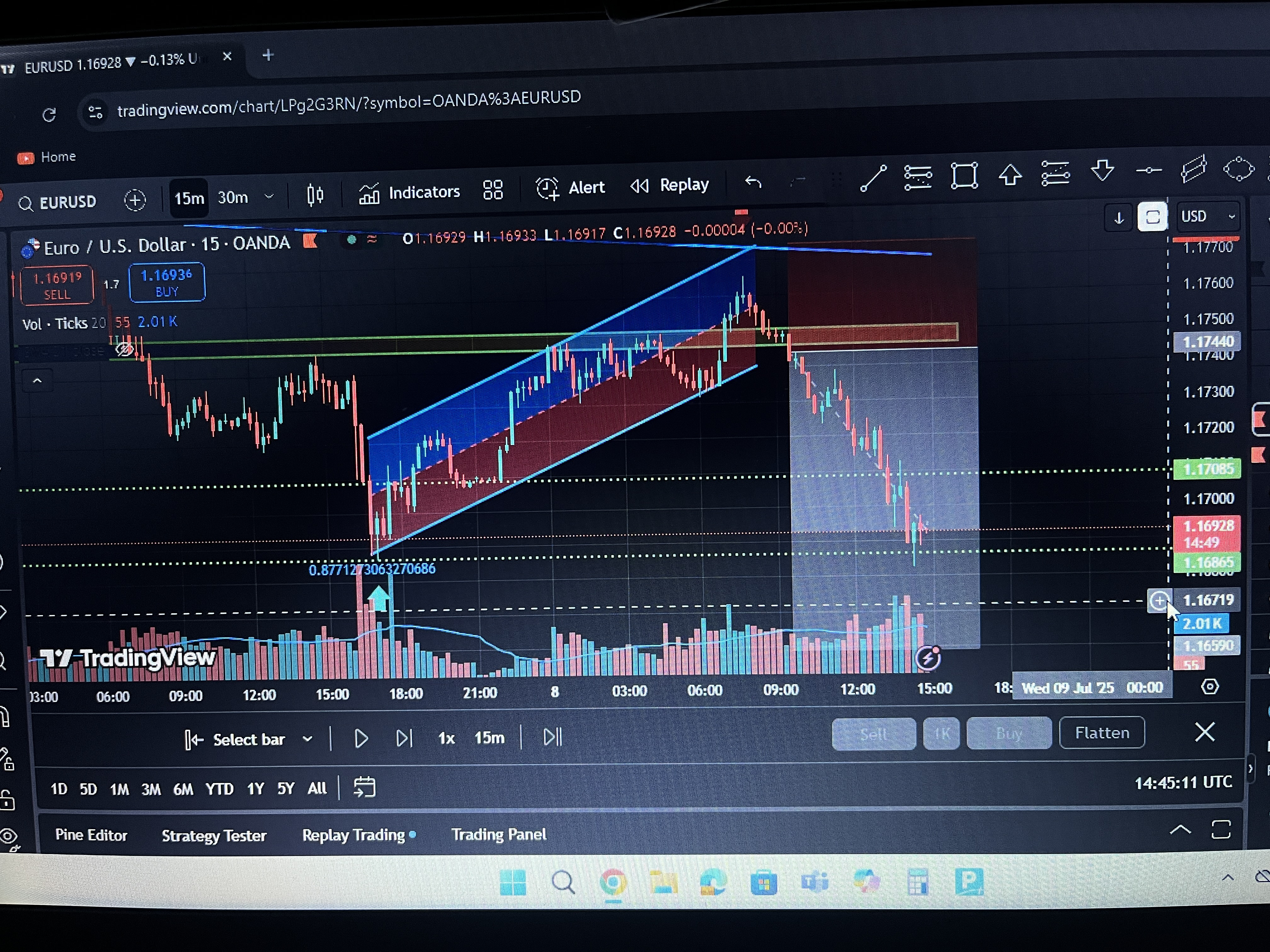Select the rectangle drawing tool
1270x952 pixels.
click(x=964, y=176)
